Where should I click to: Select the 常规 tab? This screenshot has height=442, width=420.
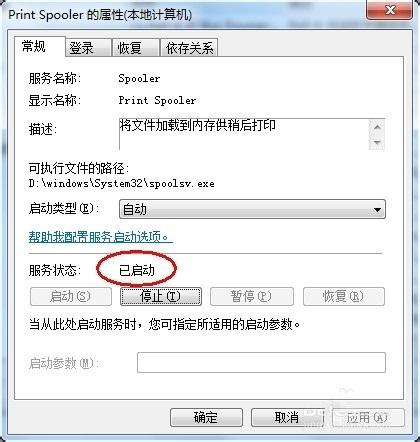point(40,46)
